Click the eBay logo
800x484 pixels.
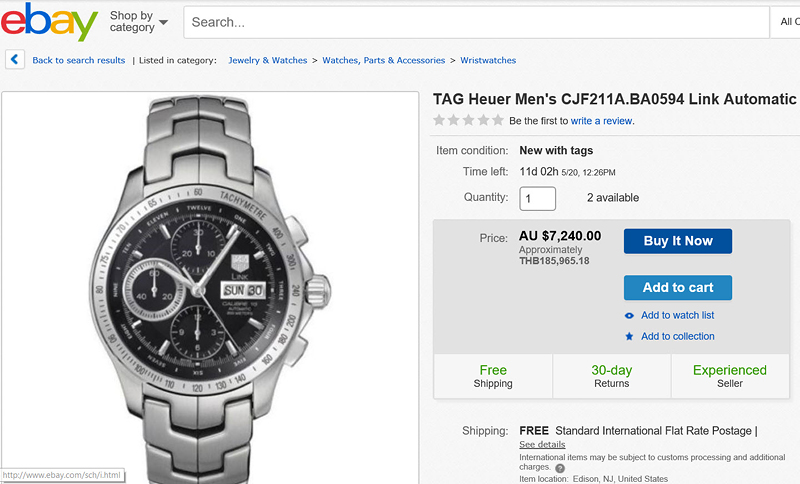(50, 22)
